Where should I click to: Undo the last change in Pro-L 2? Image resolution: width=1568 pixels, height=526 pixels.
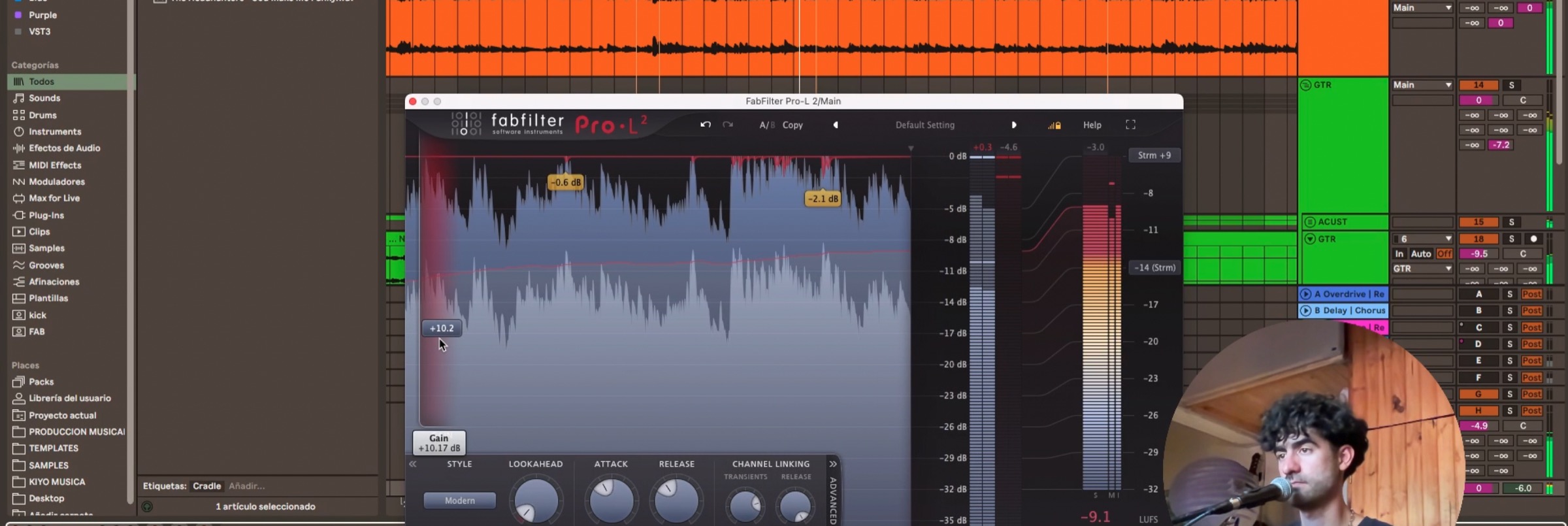[706, 125]
